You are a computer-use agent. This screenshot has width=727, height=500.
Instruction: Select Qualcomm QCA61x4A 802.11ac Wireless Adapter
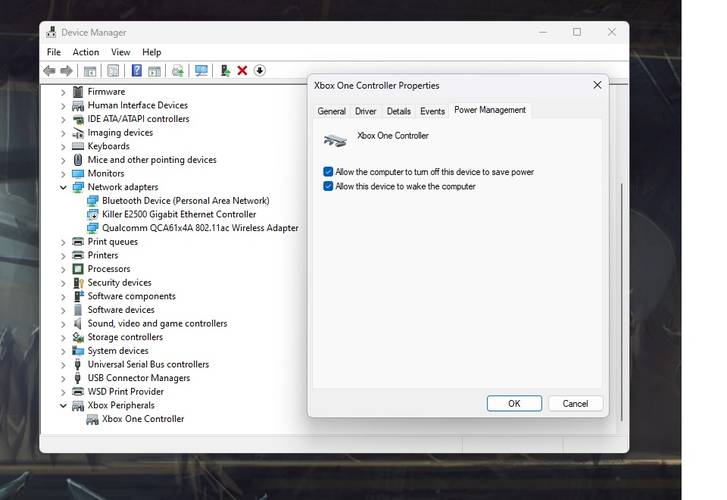tap(200, 228)
